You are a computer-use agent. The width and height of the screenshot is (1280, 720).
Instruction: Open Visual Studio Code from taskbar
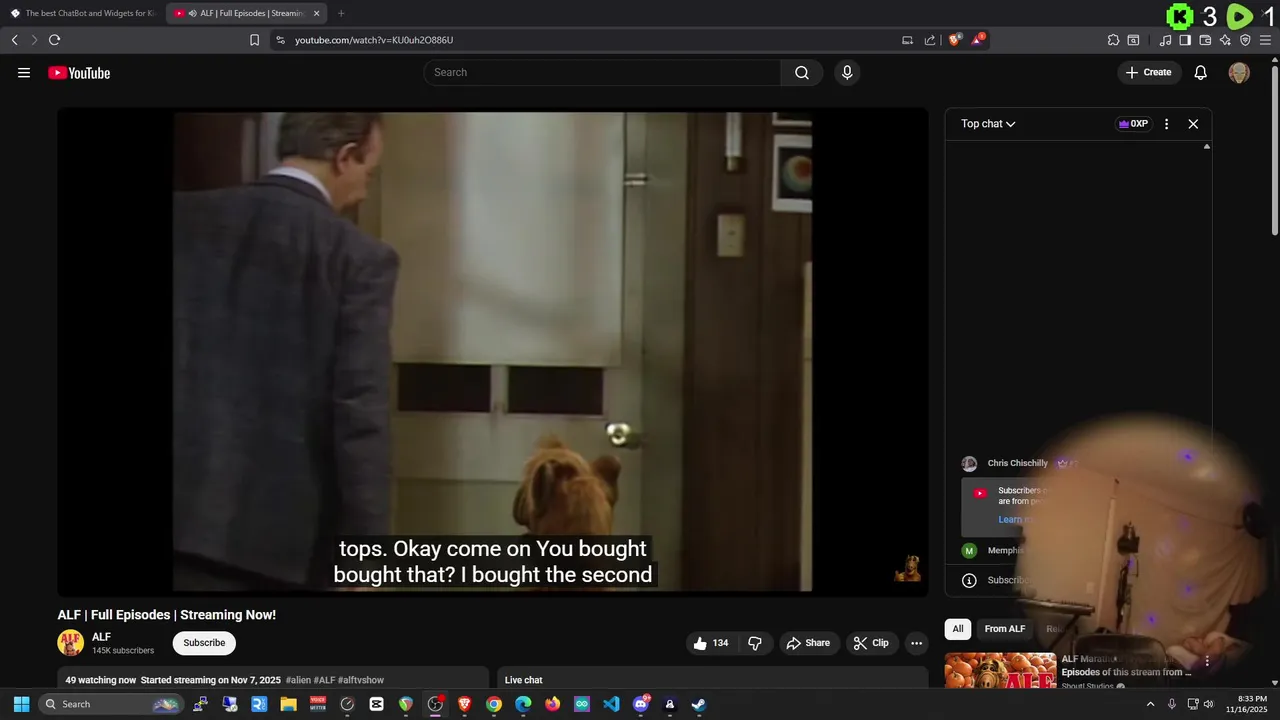(x=611, y=704)
